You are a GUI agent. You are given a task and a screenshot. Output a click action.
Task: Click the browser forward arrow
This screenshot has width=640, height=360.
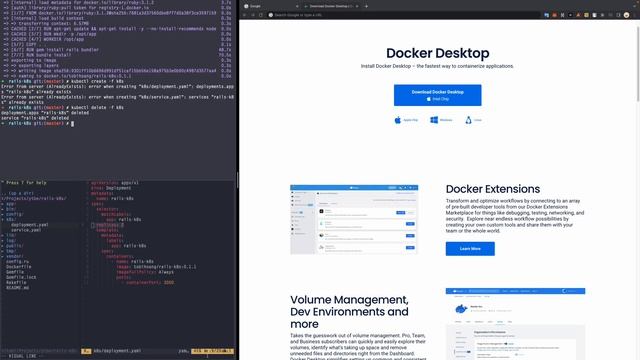click(253, 15)
